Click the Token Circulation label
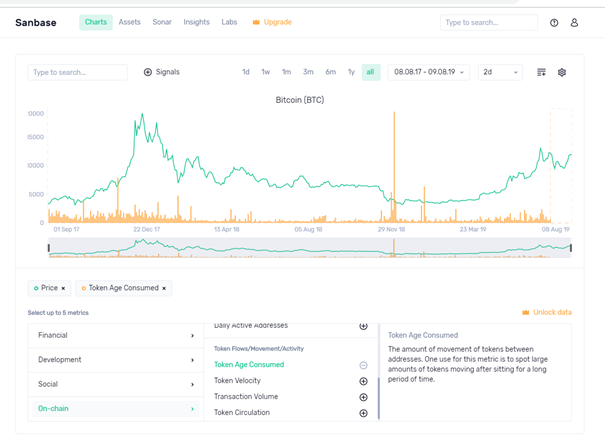This screenshot has width=605, height=441. 242,412
